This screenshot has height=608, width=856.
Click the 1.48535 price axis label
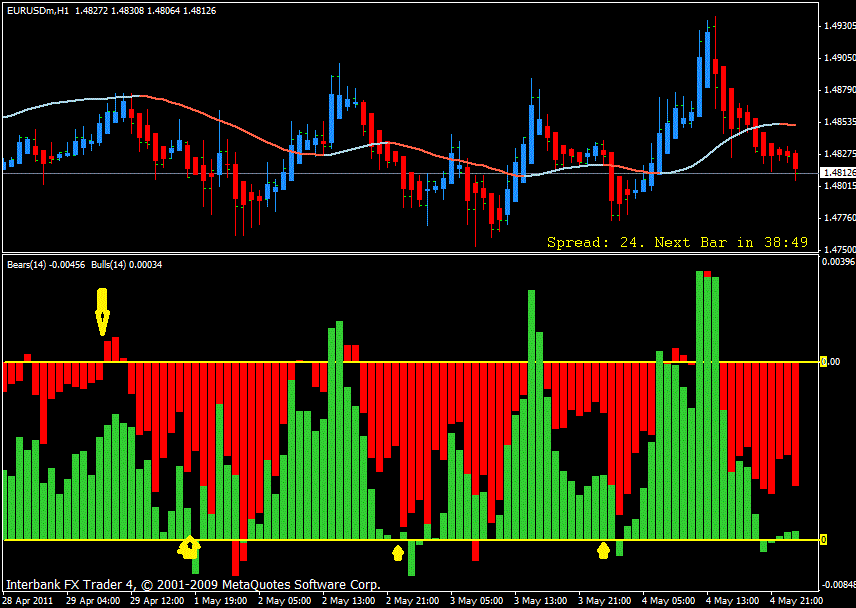tap(840, 121)
